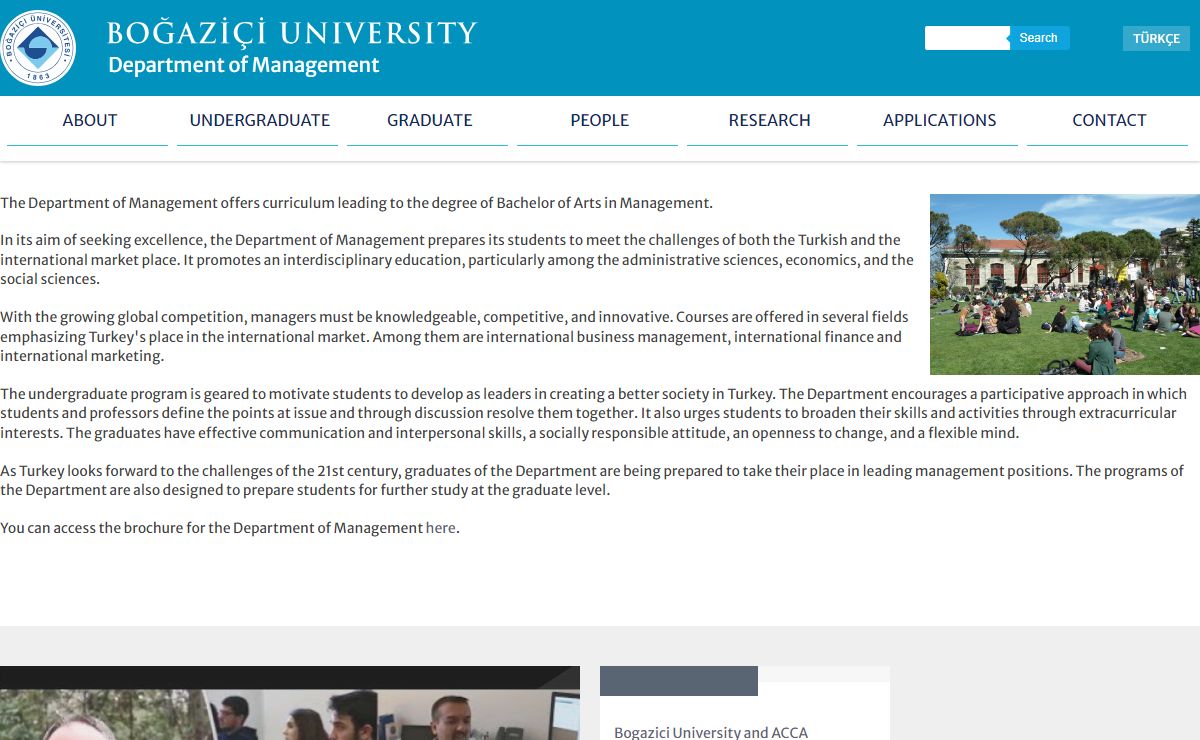
Task: Open the UNDERGRADUATE menu
Action: click(259, 121)
